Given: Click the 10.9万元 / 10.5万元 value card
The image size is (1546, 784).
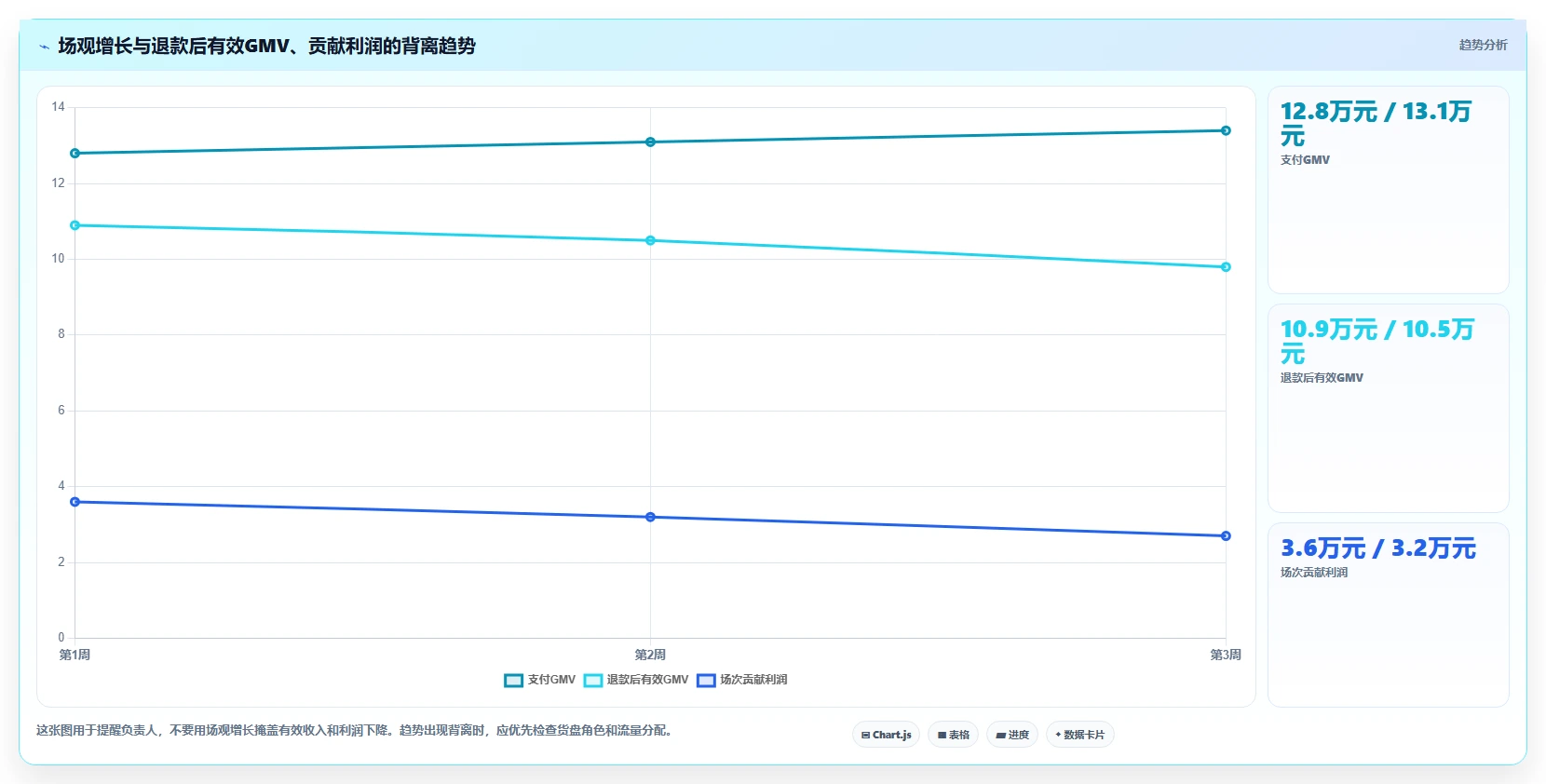Looking at the screenshot, I should [x=1389, y=408].
